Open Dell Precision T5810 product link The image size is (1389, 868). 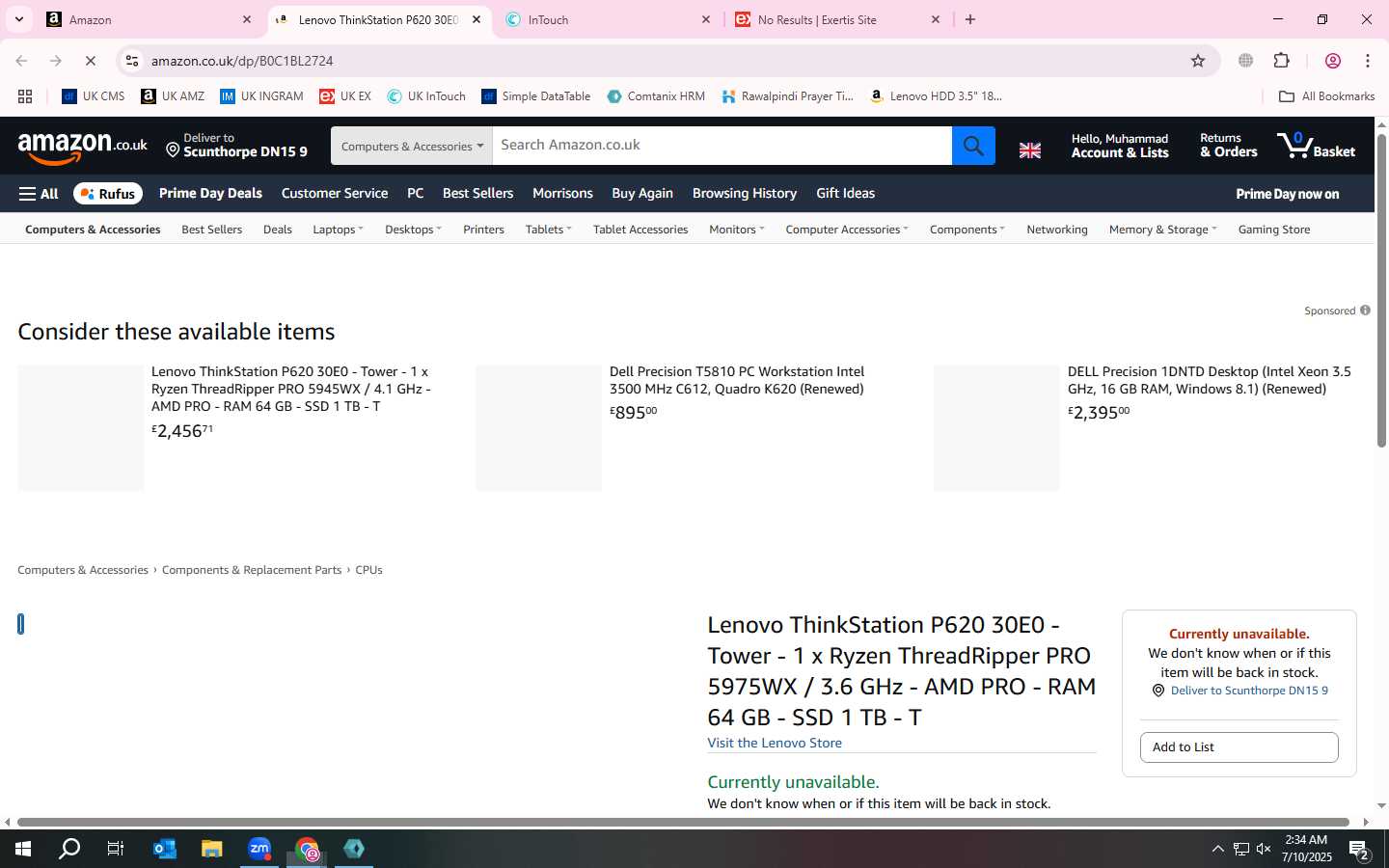point(737,380)
